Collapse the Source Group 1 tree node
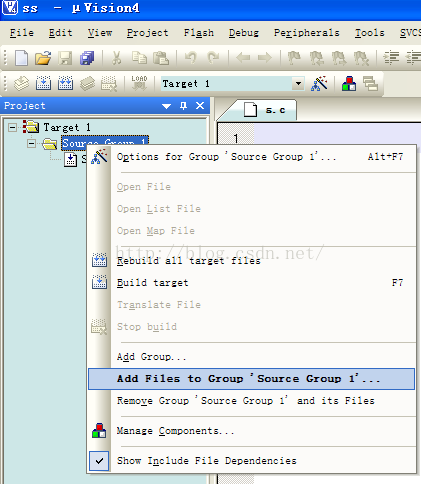 point(32,144)
